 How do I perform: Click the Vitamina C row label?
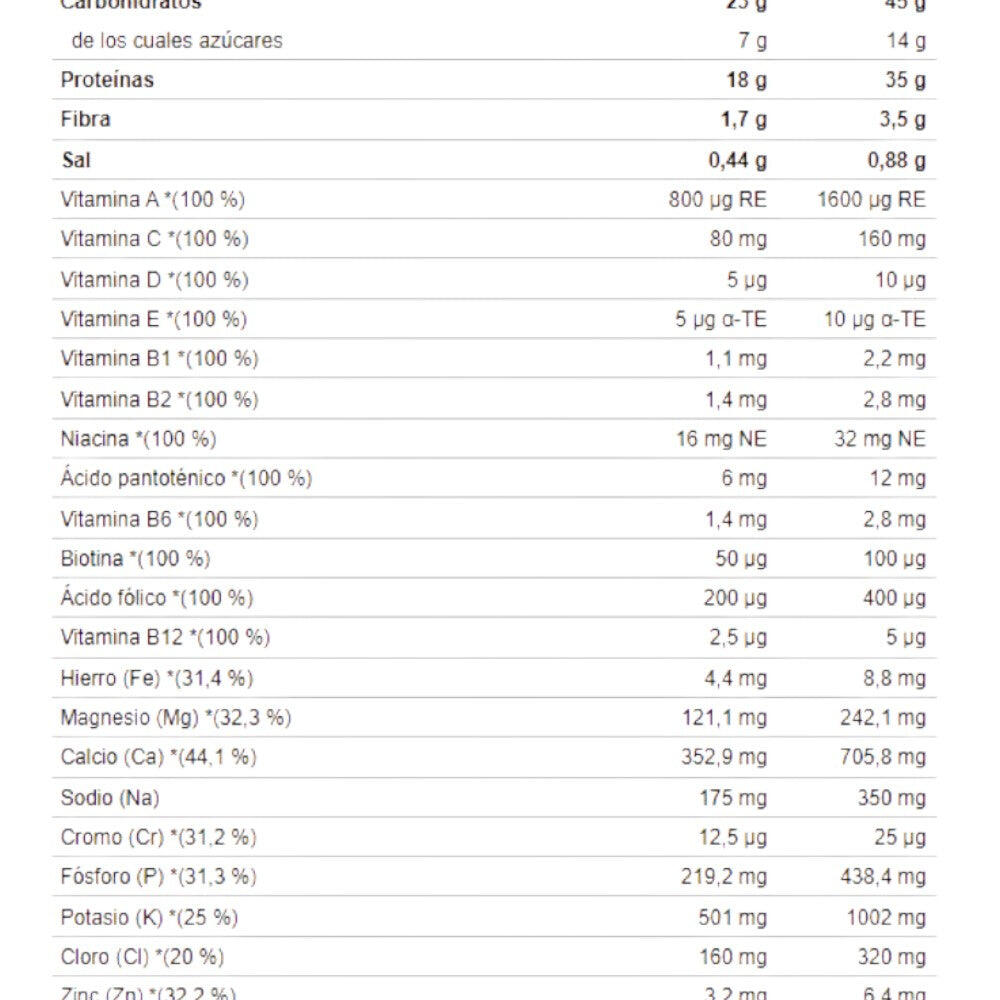pyautogui.click(x=154, y=239)
